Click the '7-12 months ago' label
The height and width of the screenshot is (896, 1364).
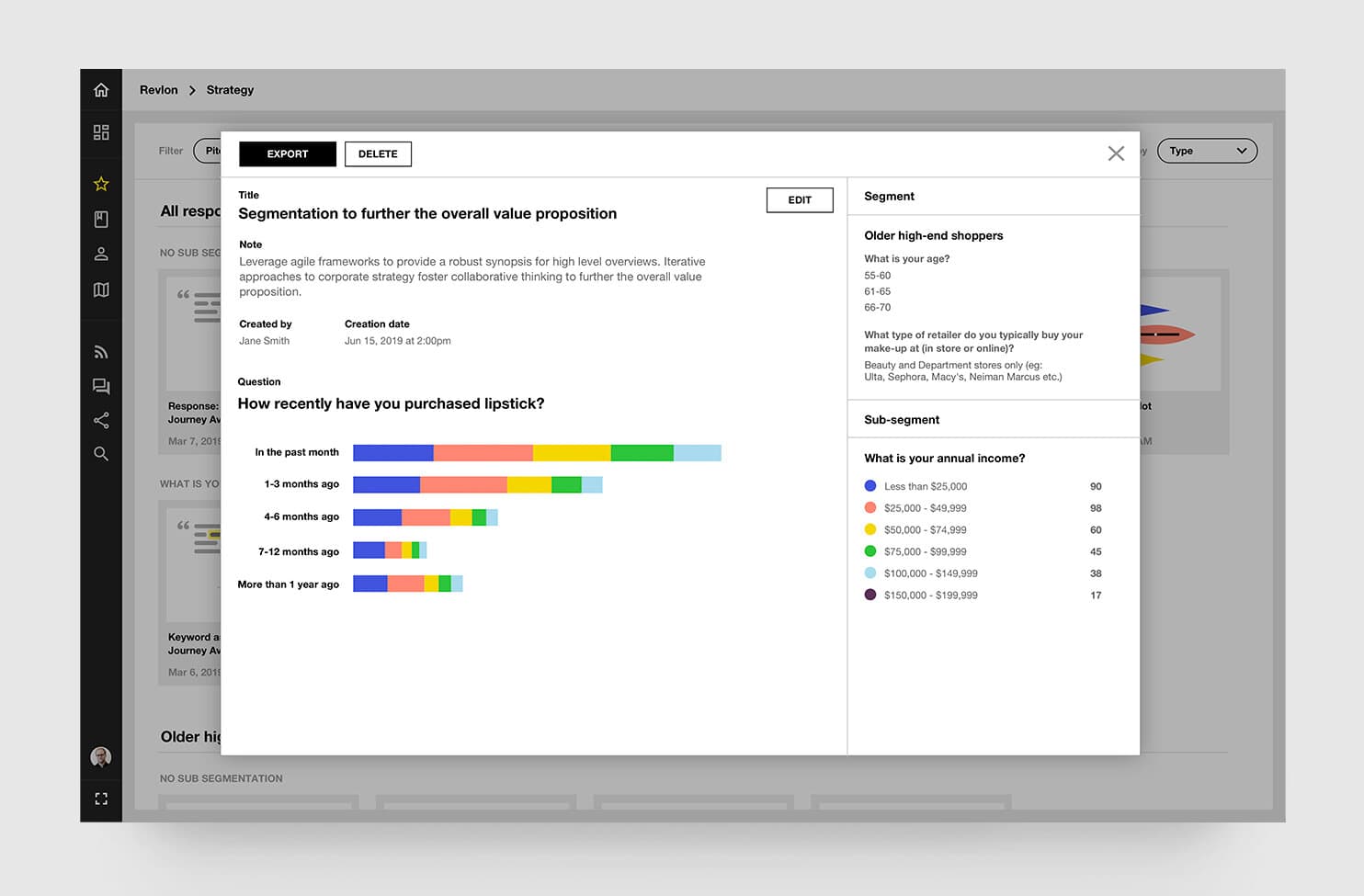click(x=299, y=551)
